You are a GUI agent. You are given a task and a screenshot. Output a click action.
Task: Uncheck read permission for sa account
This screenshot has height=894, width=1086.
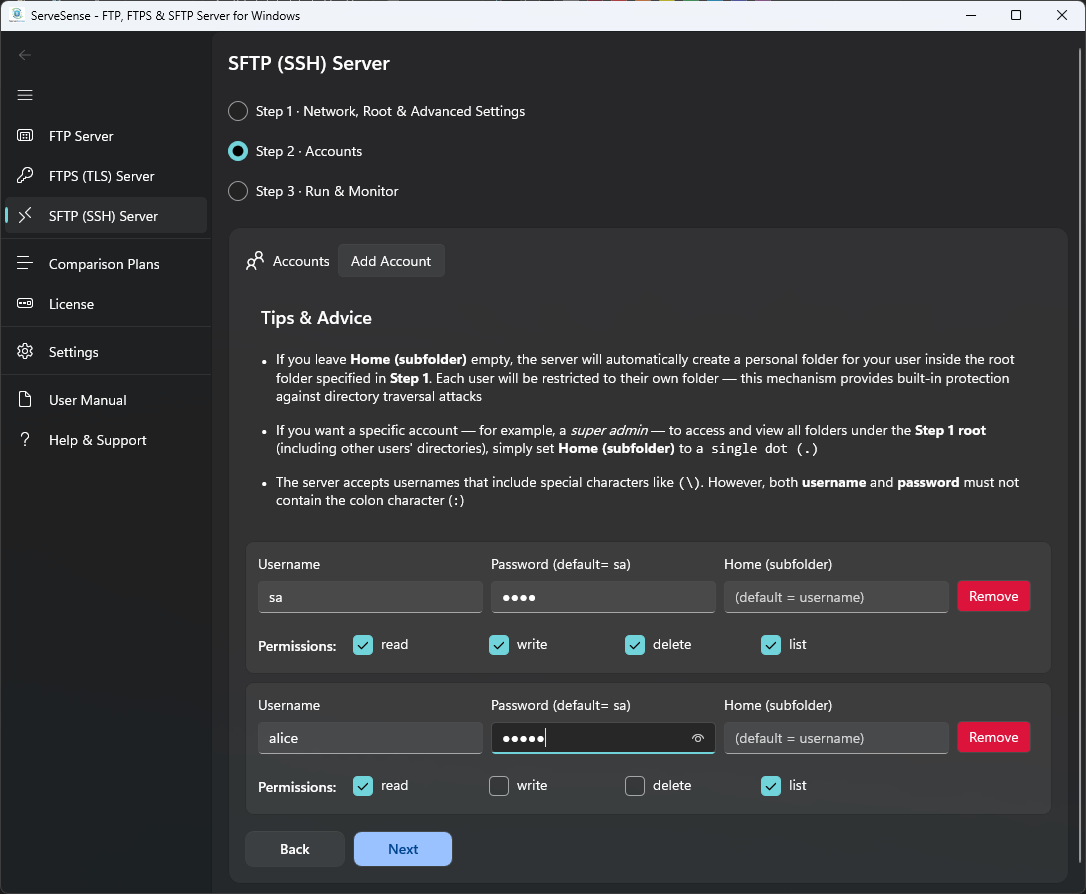click(x=363, y=645)
